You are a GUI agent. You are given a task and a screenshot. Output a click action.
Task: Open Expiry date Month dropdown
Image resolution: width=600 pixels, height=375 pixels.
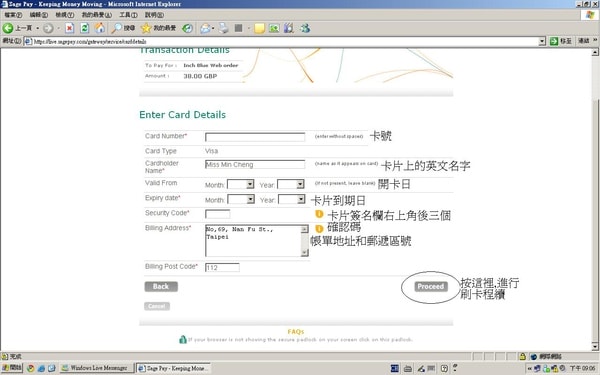coord(241,199)
